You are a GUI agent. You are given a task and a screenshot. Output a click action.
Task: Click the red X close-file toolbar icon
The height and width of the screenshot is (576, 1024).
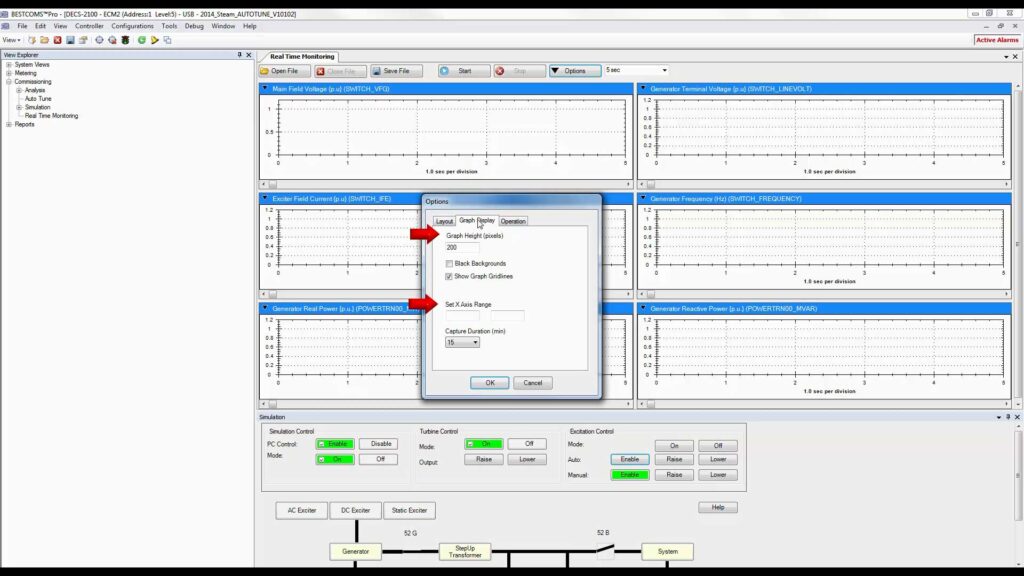(x=57, y=40)
